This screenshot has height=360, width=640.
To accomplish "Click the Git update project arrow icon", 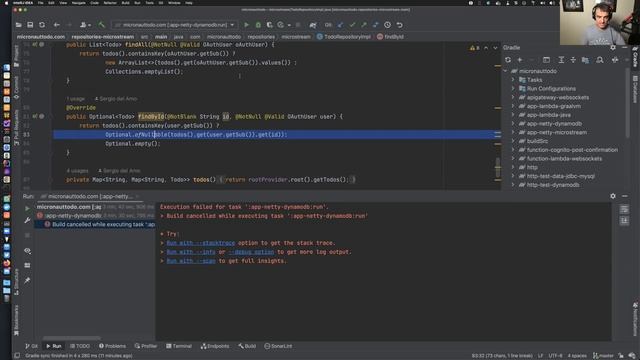I will coord(340,25).
